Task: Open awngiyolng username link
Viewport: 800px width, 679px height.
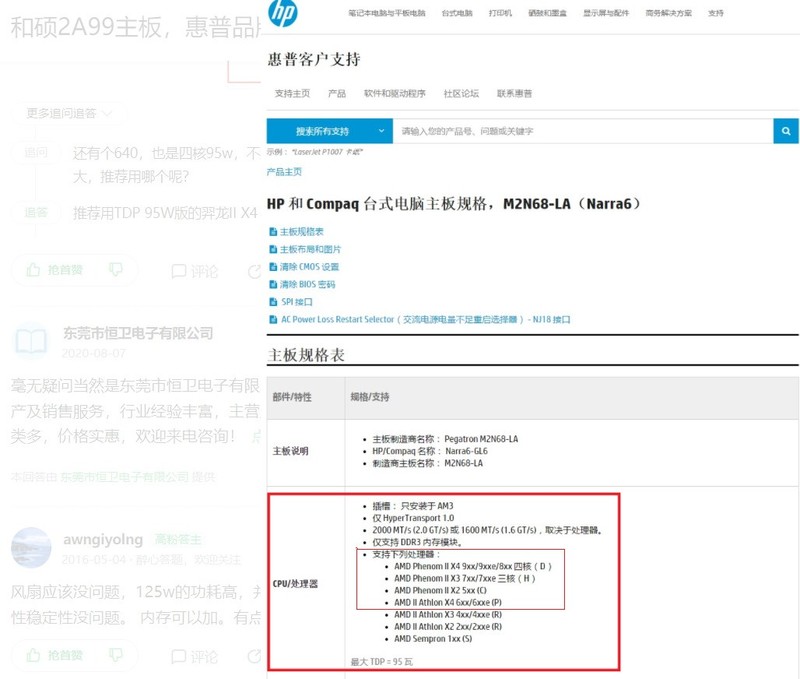Action: point(103,539)
